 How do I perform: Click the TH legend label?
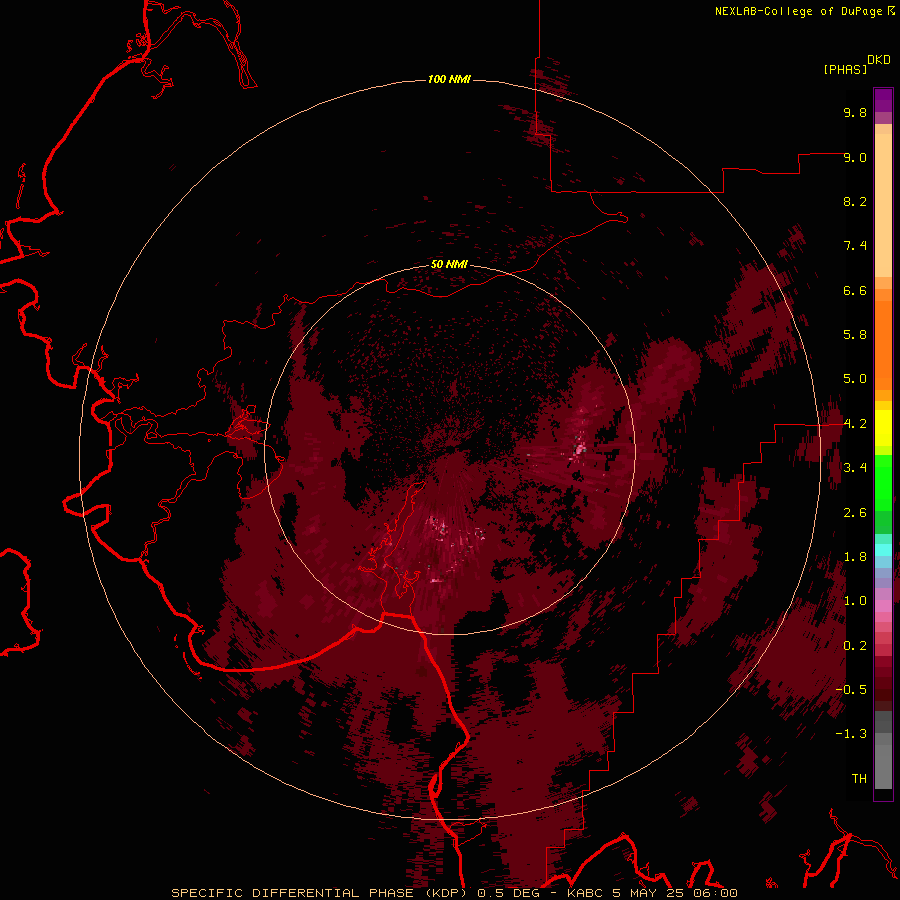(x=859, y=779)
